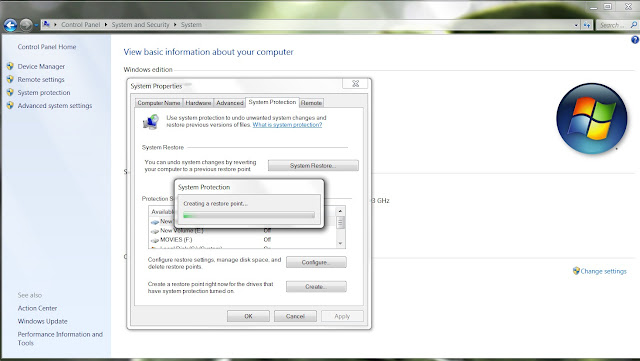Open Advanced system settings link
The height and width of the screenshot is (361, 640).
[x=55, y=105]
